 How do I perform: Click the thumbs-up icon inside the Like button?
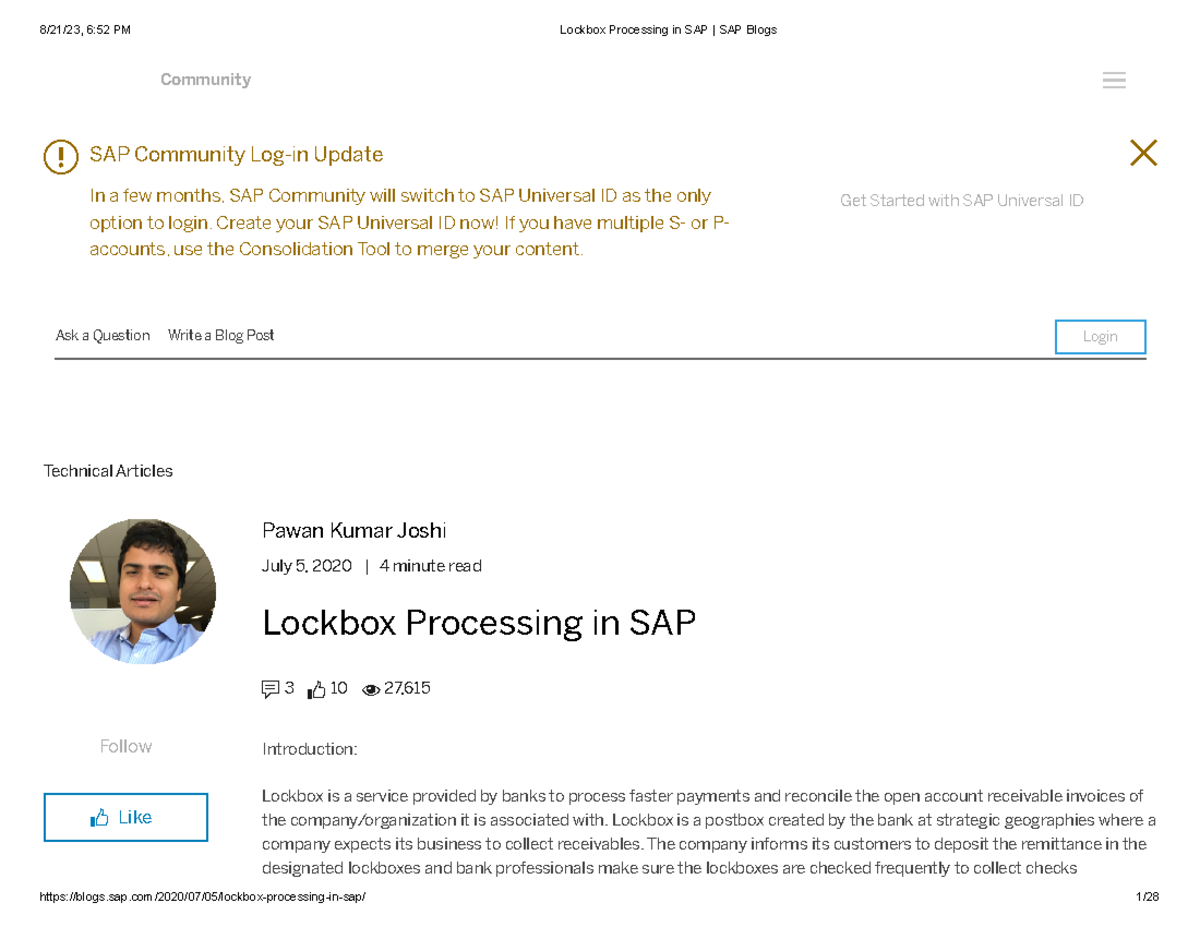click(x=100, y=817)
